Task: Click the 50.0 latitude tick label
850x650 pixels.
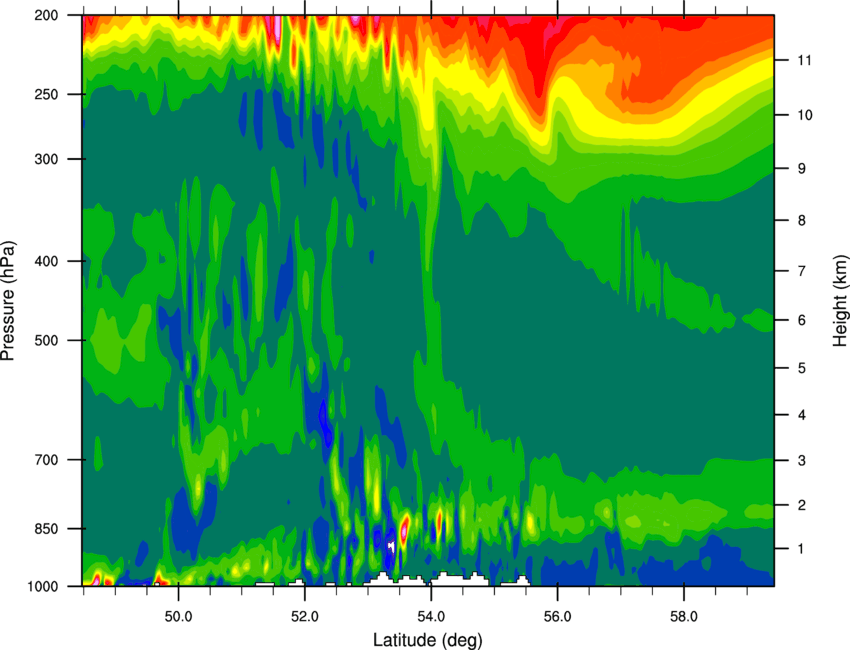Action: (x=178, y=616)
